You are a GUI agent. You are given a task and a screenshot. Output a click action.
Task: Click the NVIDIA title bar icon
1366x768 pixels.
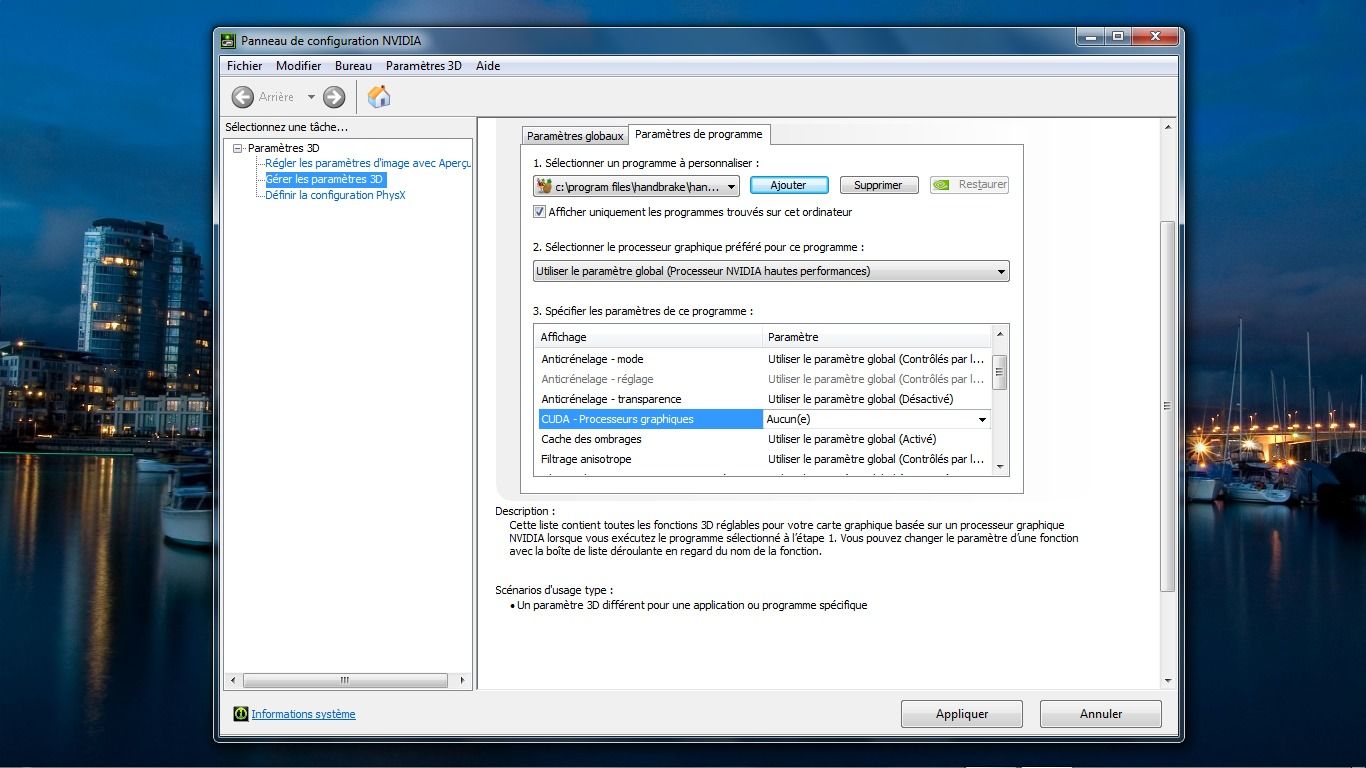coord(229,41)
